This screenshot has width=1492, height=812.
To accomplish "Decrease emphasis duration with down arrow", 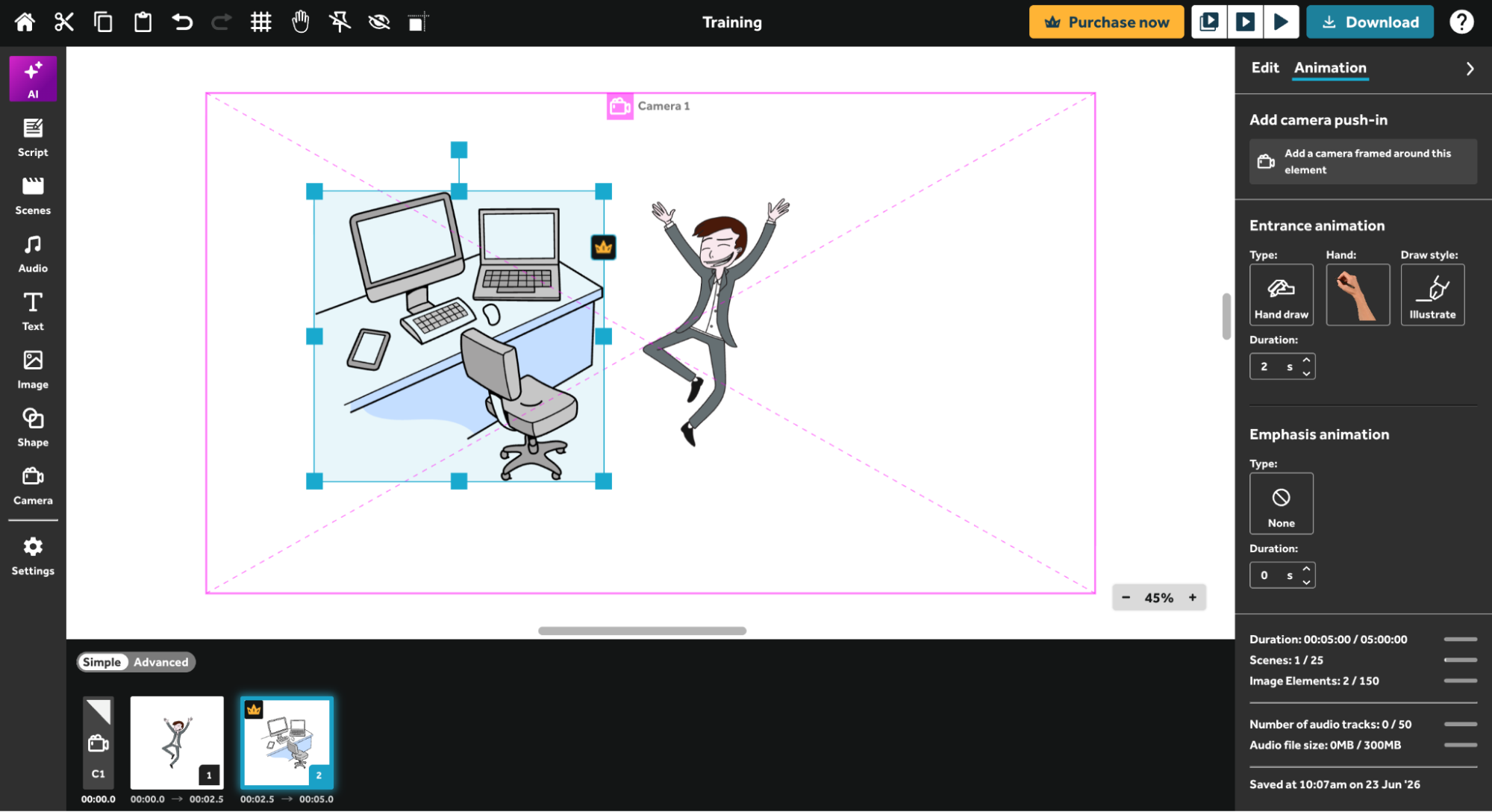I will click(x=1306, y=582).
